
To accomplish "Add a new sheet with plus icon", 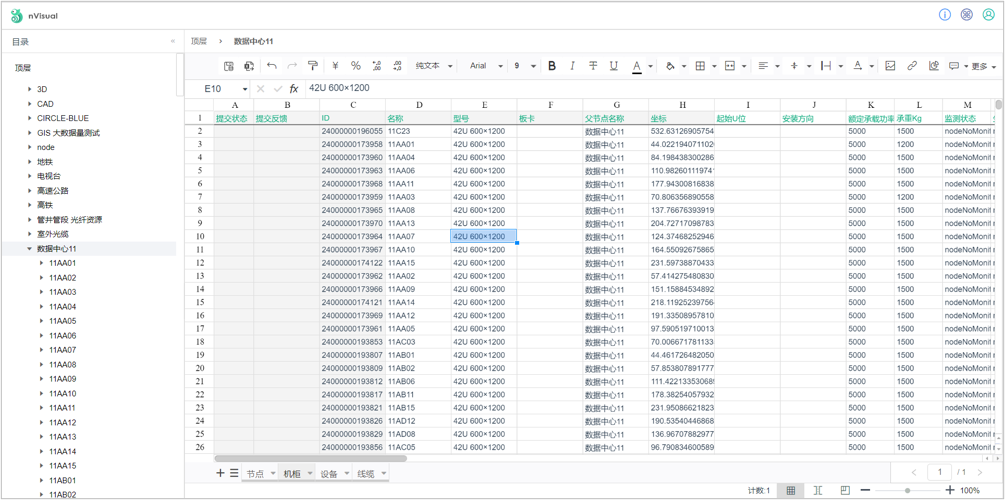I will pos(220,473).
